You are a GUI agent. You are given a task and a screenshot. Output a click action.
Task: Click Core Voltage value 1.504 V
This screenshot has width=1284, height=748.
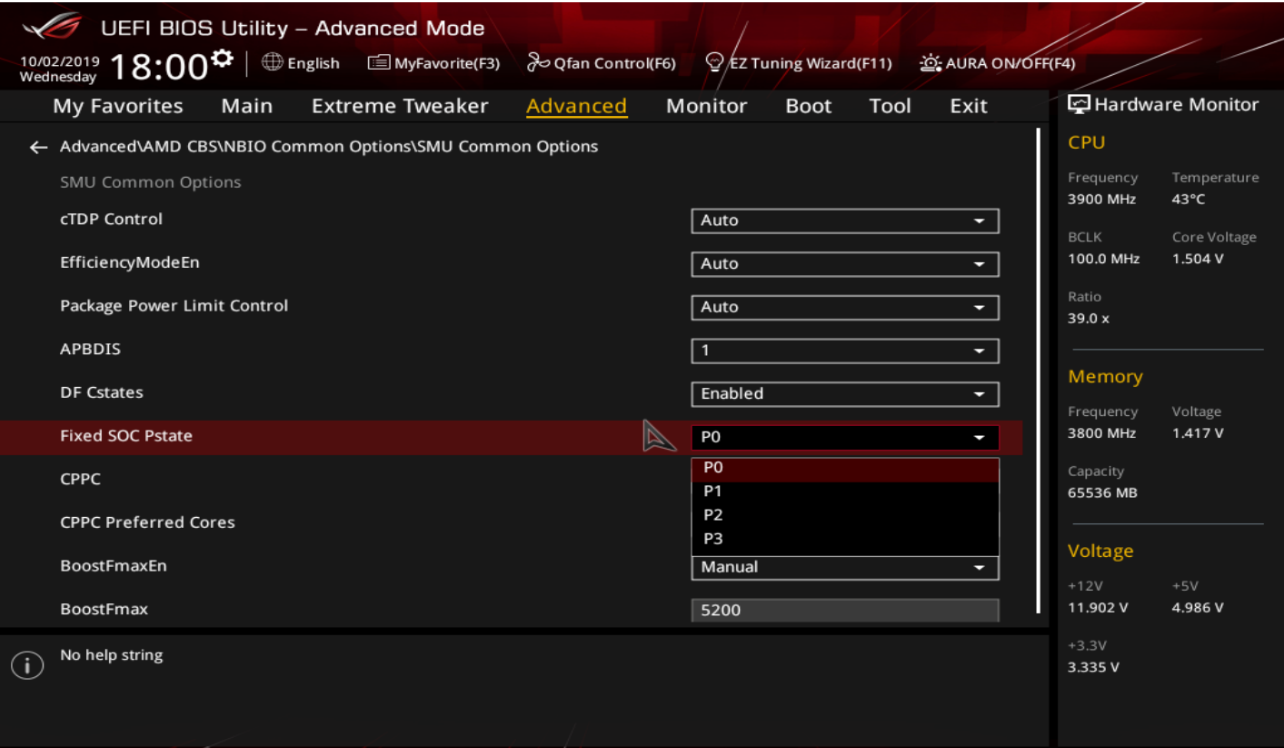(1198, 259)
